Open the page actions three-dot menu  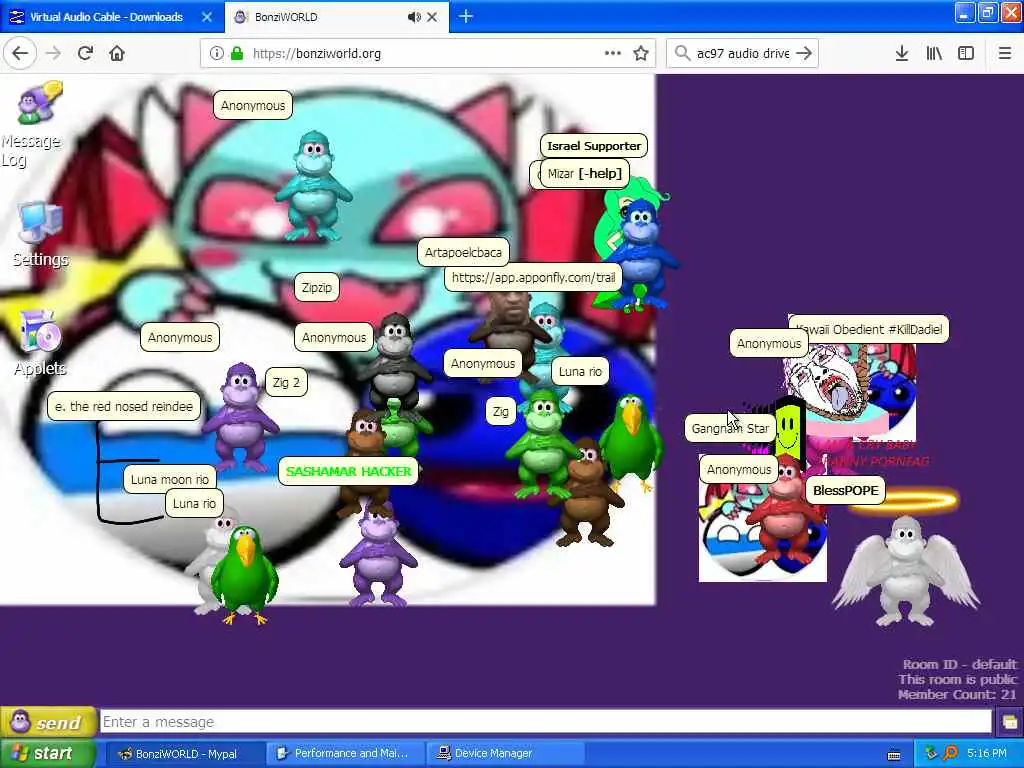pyautogui.click(x=613, y=54)
